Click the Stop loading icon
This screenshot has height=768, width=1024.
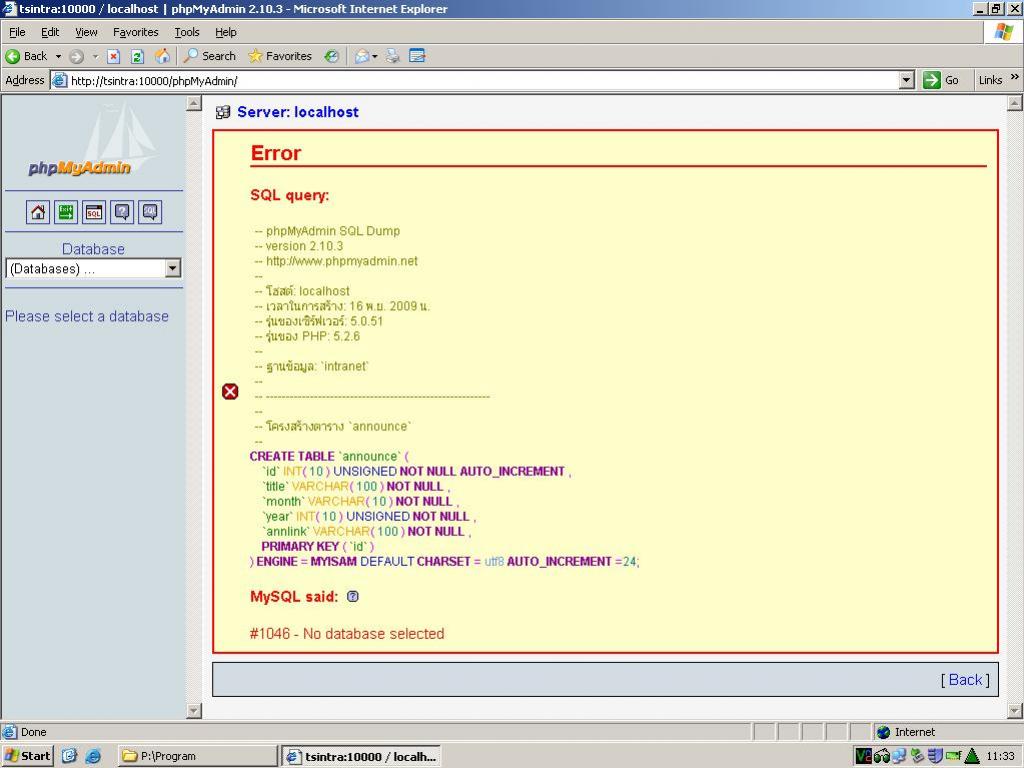[x=114, y=56]
